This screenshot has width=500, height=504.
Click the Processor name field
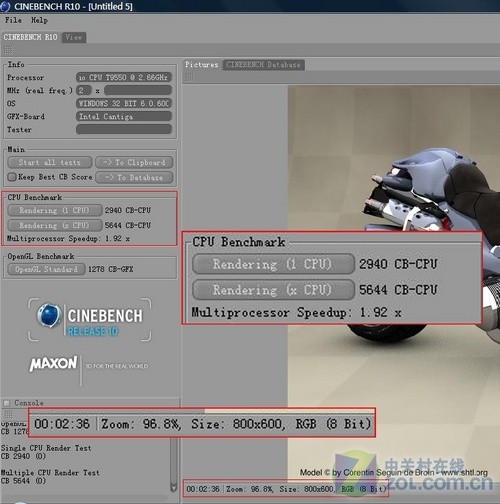[x=124, y=77]
